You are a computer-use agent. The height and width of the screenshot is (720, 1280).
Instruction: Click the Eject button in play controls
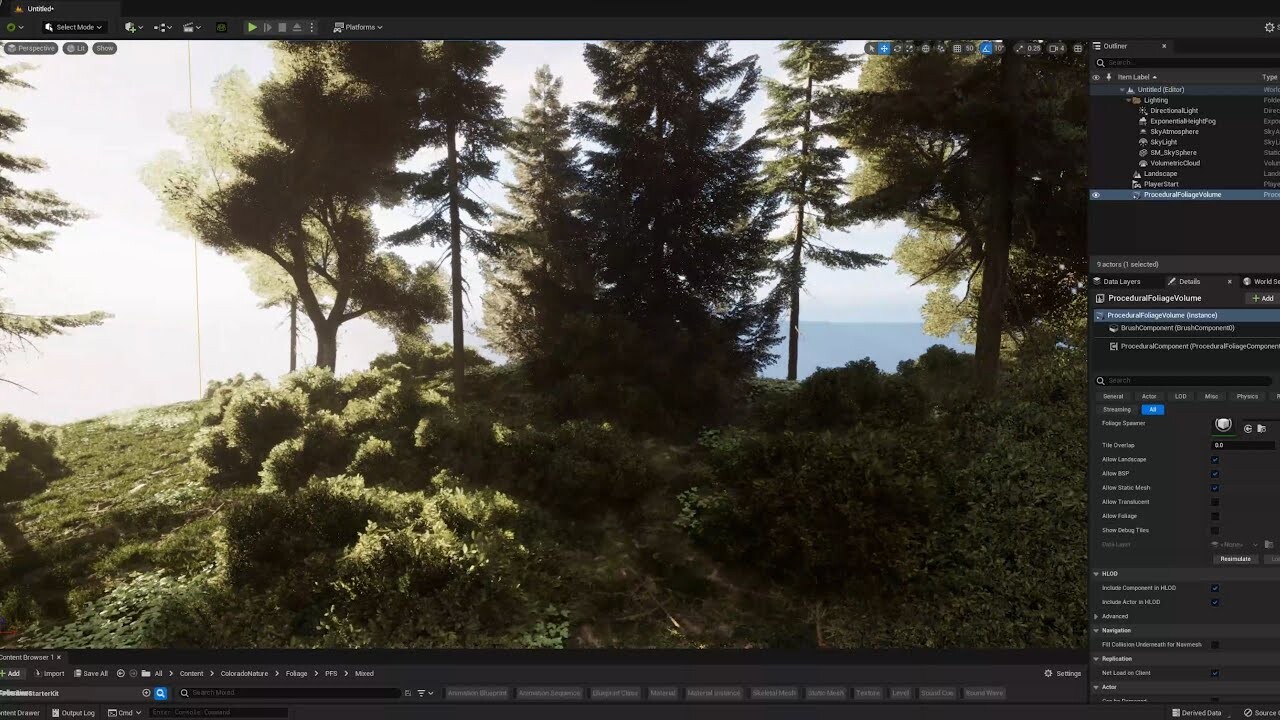[297, 27]
